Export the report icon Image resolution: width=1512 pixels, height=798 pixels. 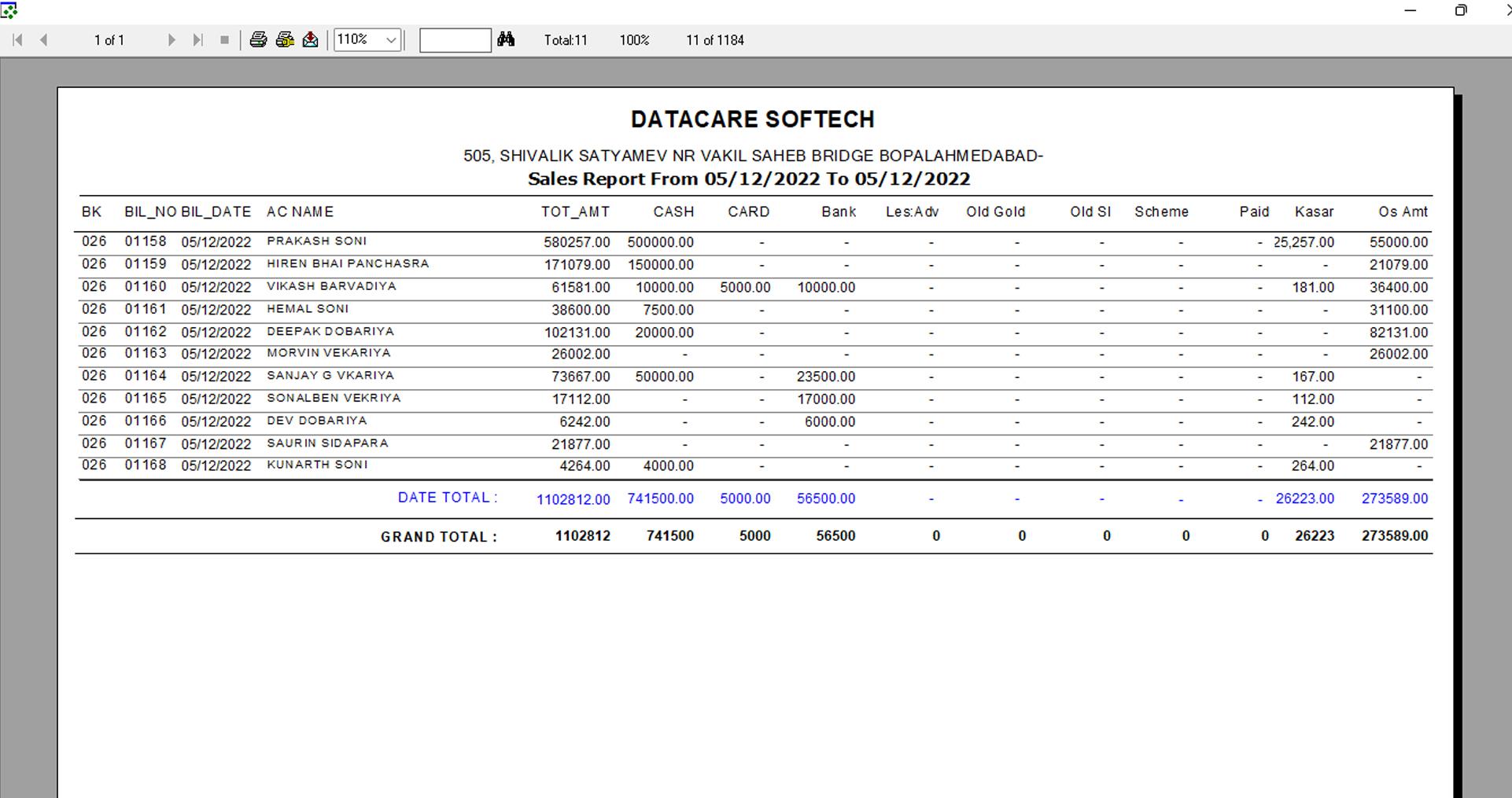(311, 40)
